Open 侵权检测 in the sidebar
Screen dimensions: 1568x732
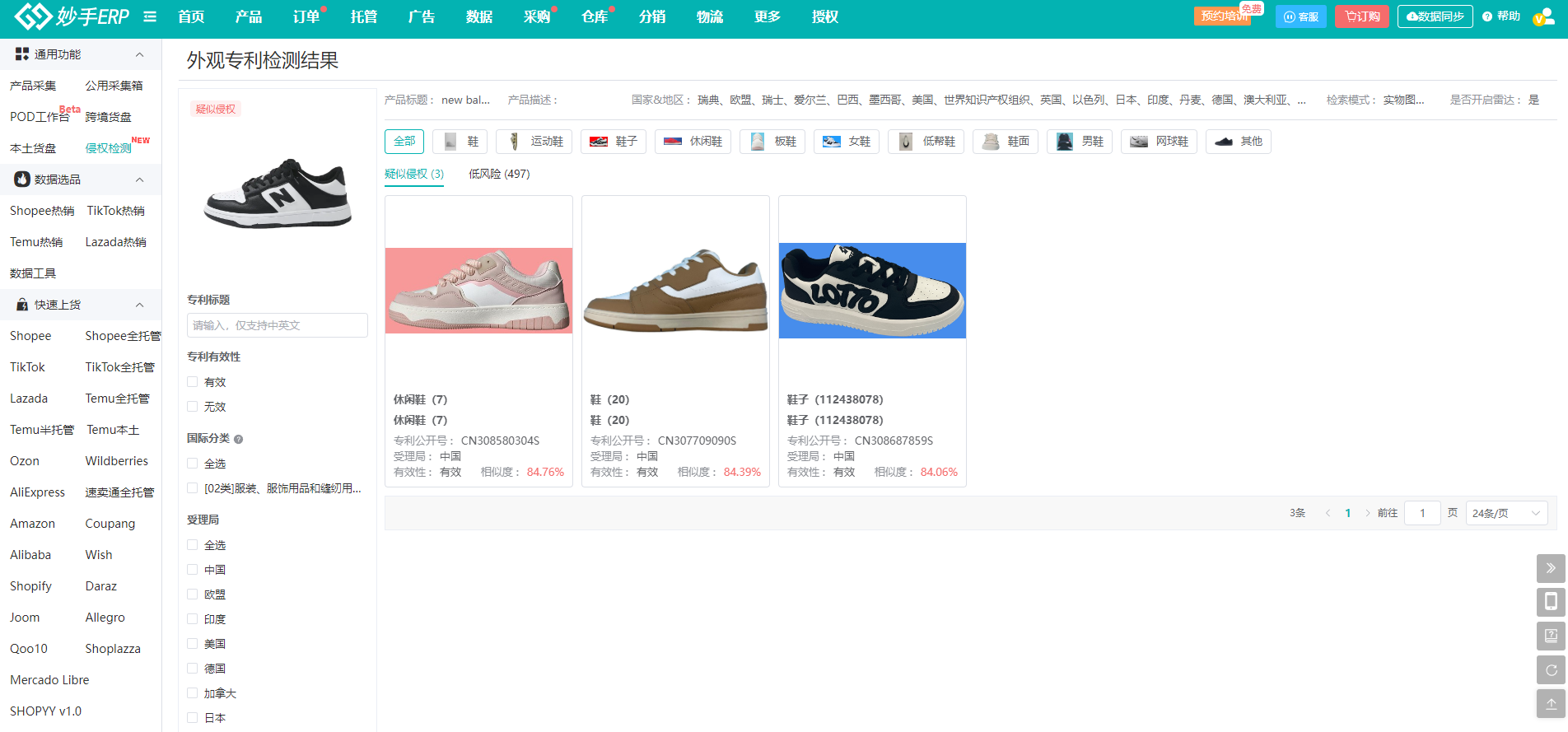pyautogui.click(x=109, y=148)
